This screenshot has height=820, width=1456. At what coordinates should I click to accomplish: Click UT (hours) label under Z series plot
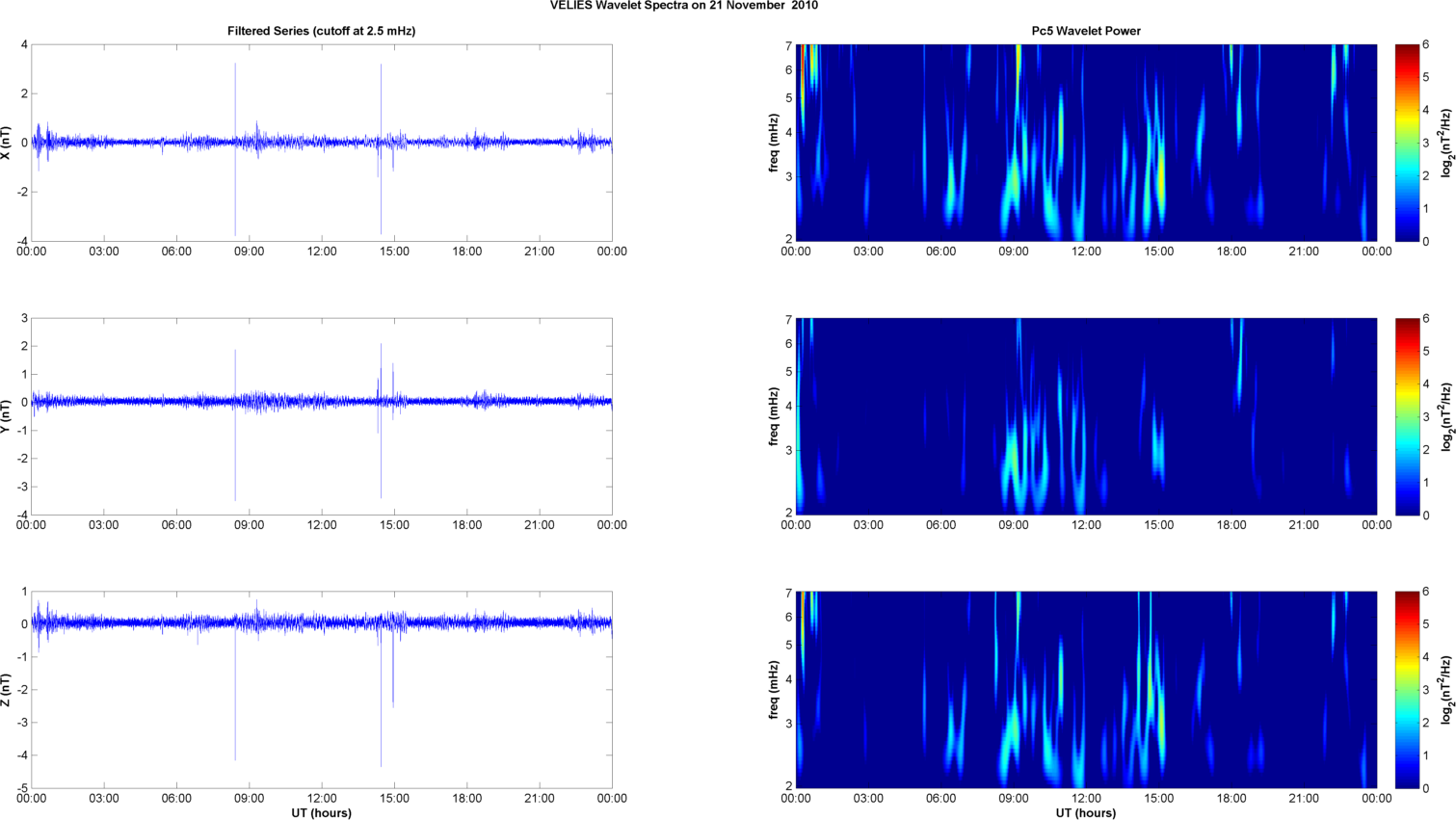point(322,813)
